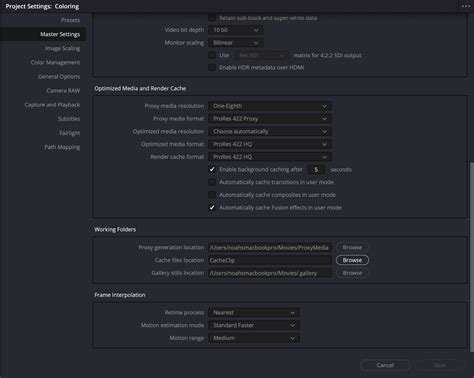Browse for Cache files location
This screenshot has height=378, width=474.
point(352,260)
